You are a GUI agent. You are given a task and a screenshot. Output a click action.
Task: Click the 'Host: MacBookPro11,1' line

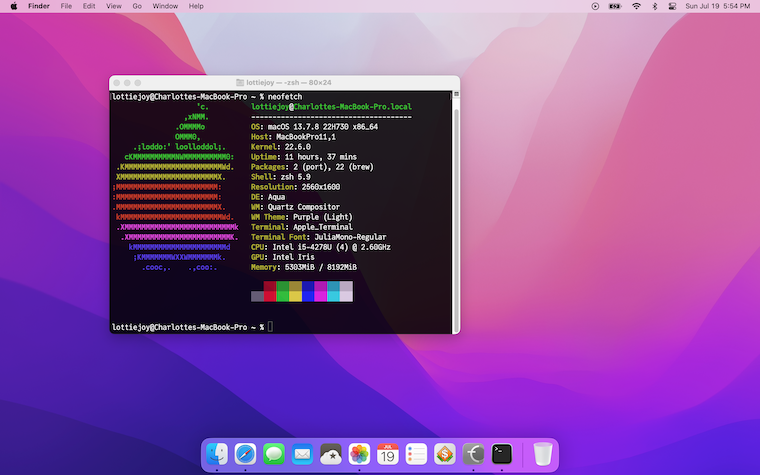pyautogui.click(x=293, y=137)
